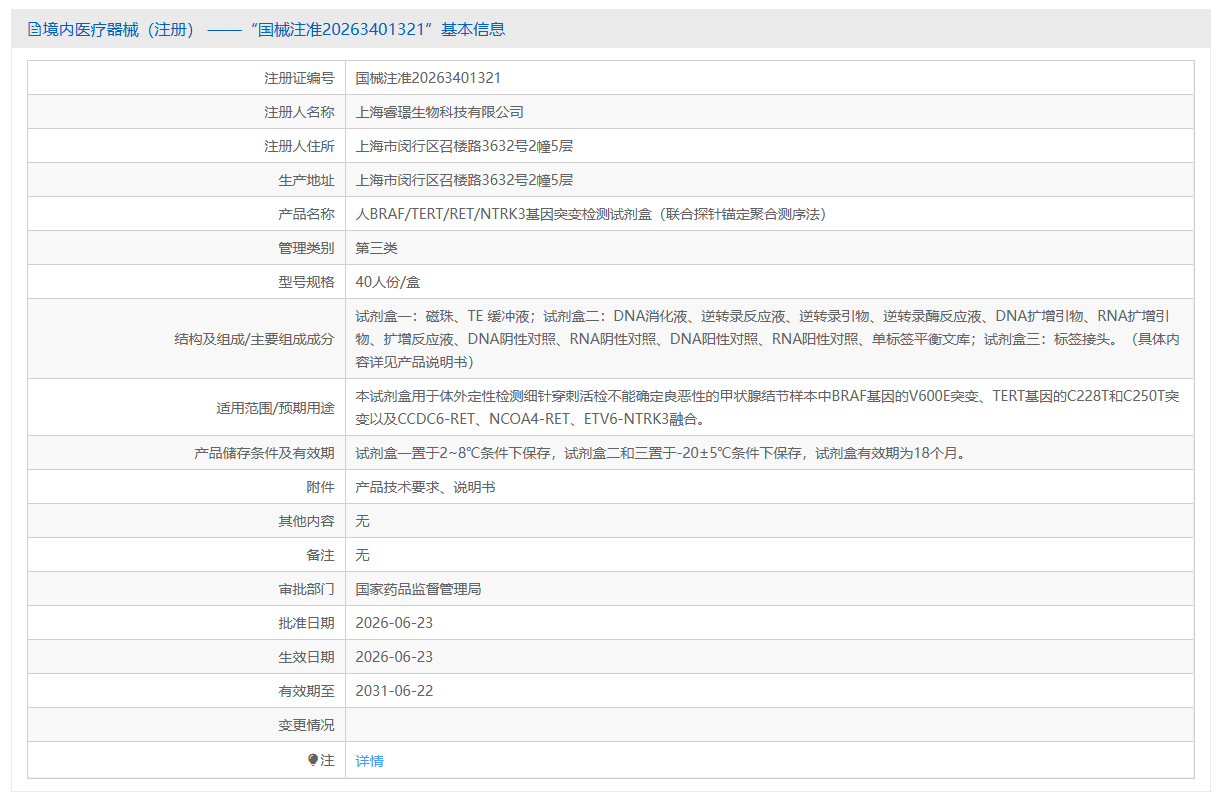Screen dimensions: 1216x800
Task: Click the 产品储存条件及有效期 label
Action: coord(264,453)
